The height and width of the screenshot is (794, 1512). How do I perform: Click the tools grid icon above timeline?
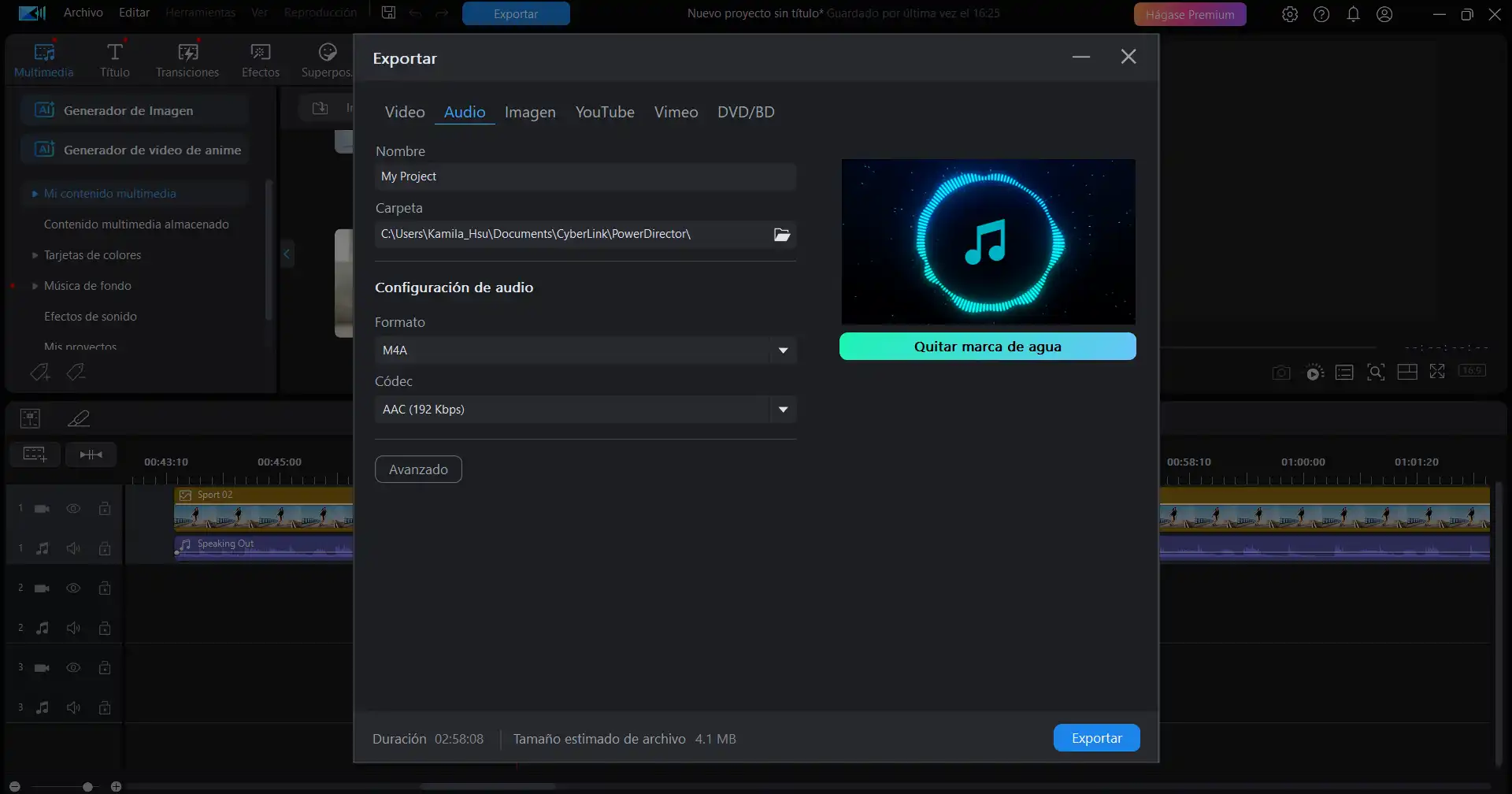click(30, 418)
